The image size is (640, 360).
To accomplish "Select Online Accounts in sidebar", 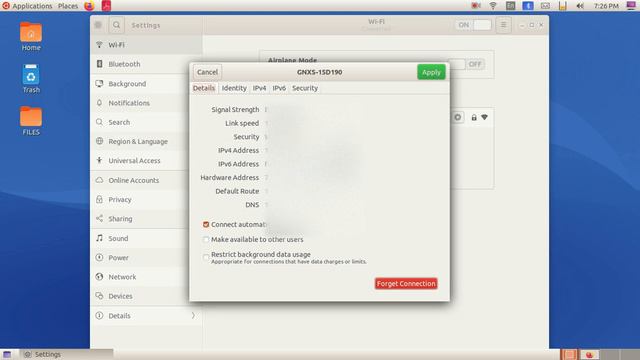I will [146, 180].
